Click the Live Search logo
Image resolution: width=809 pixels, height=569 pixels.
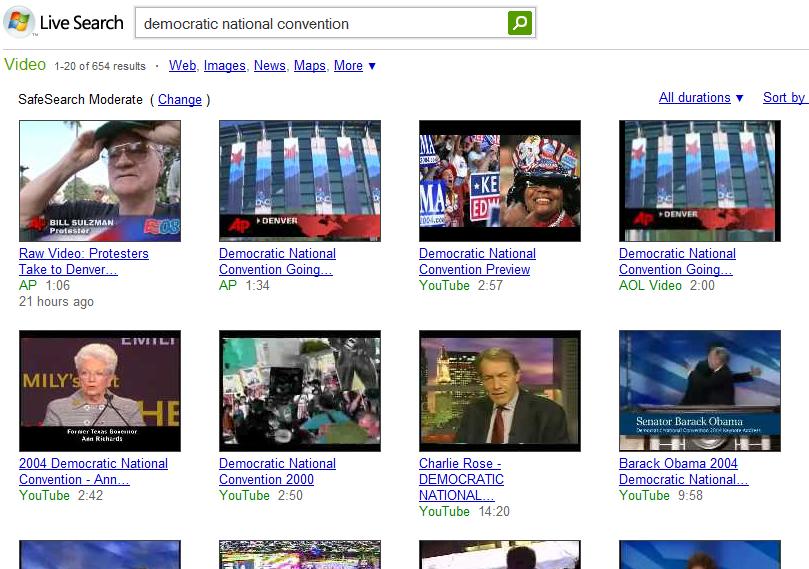point(63,23)
